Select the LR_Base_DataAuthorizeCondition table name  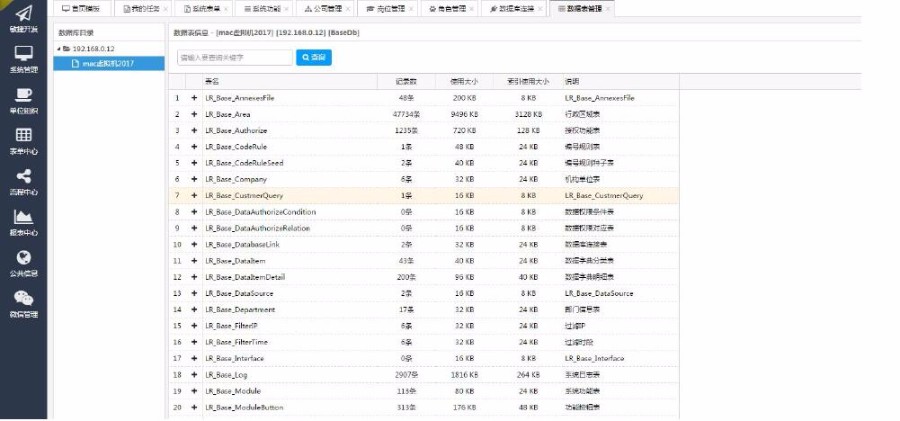point(261,212)
